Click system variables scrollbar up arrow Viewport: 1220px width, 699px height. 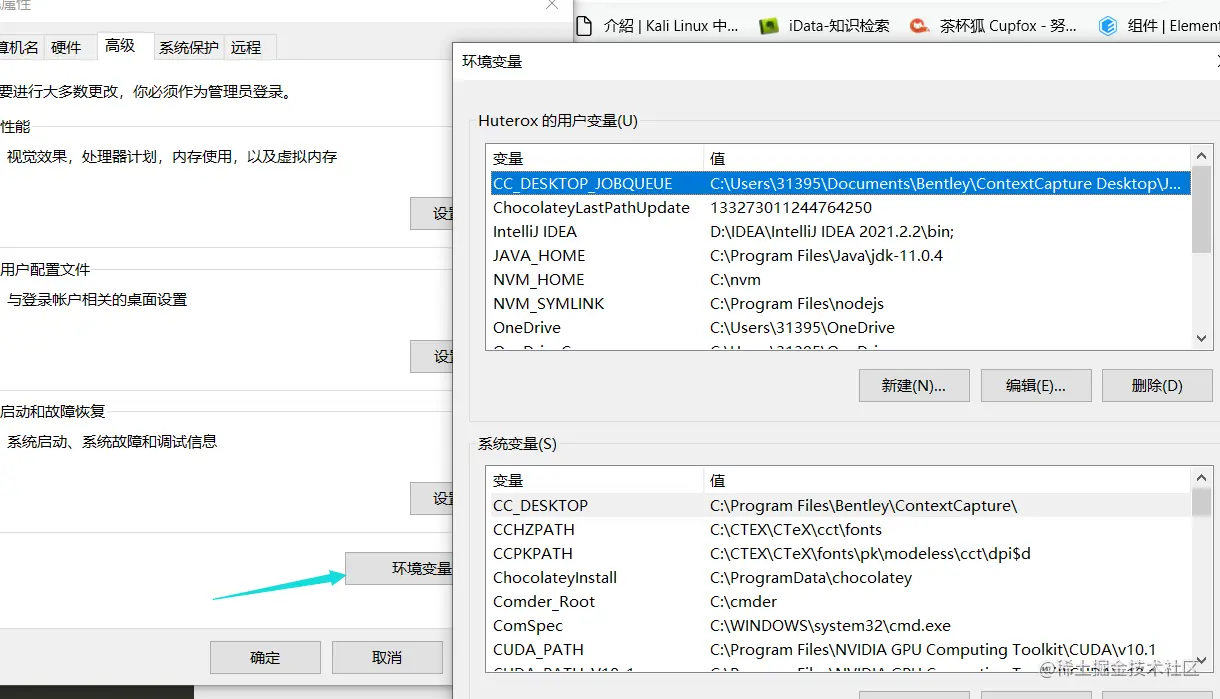click(1202, 478)
